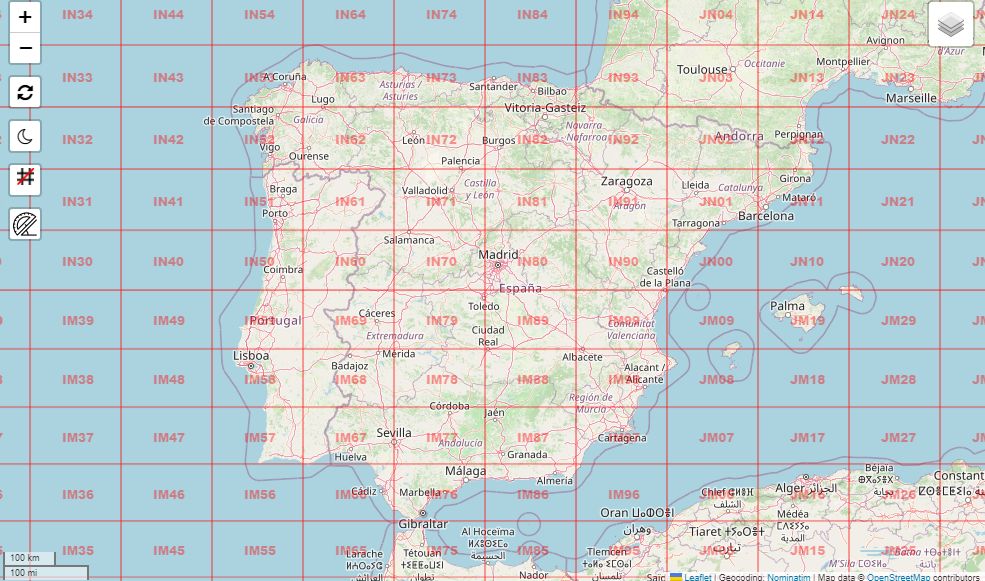This screenshot has height=581, width=985.
Task: Refresh the map with the reload icon
Action: click(24, 91)
